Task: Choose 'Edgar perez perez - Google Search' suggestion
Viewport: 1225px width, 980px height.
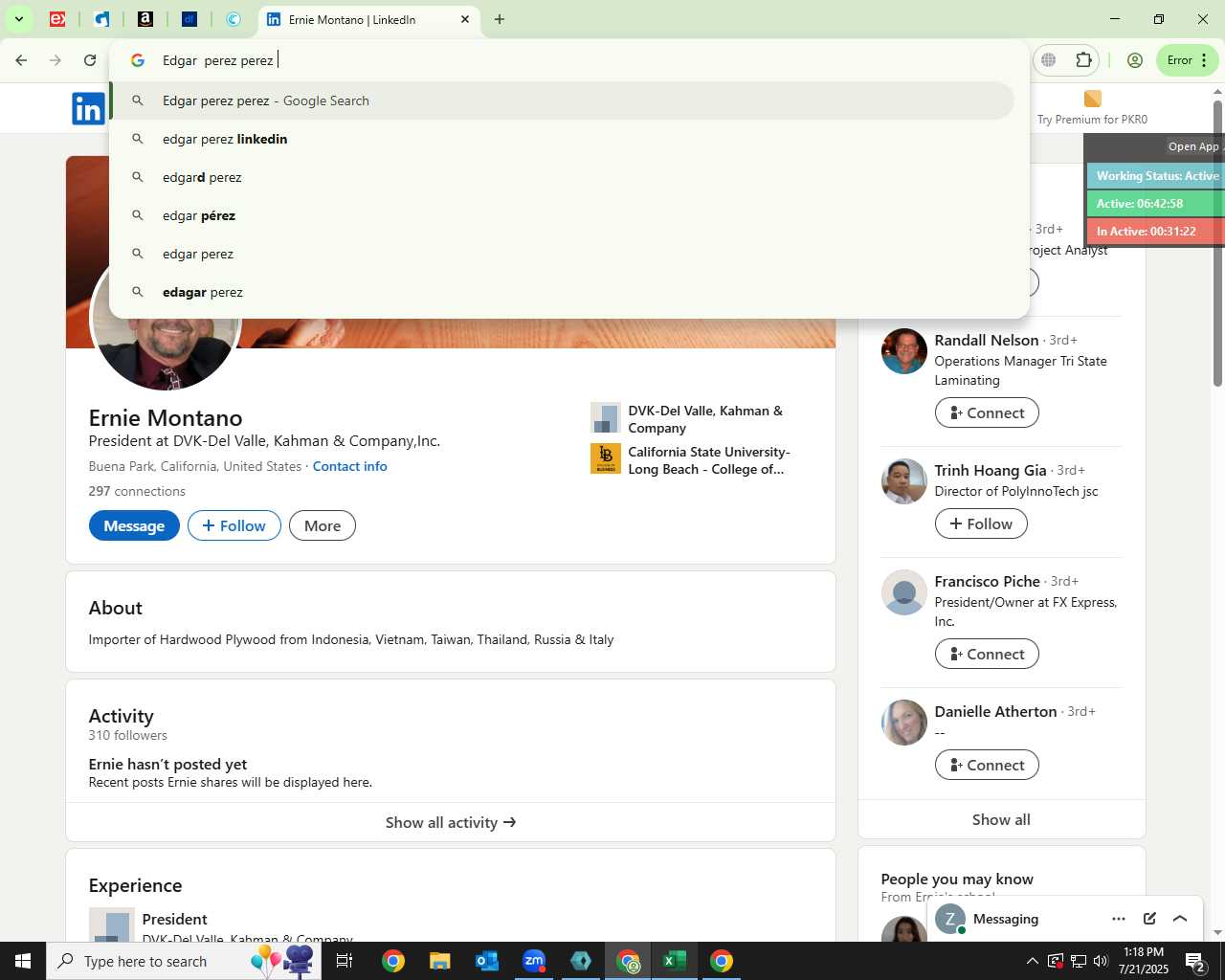Action: pyautogui.click(x=563, y=100)
